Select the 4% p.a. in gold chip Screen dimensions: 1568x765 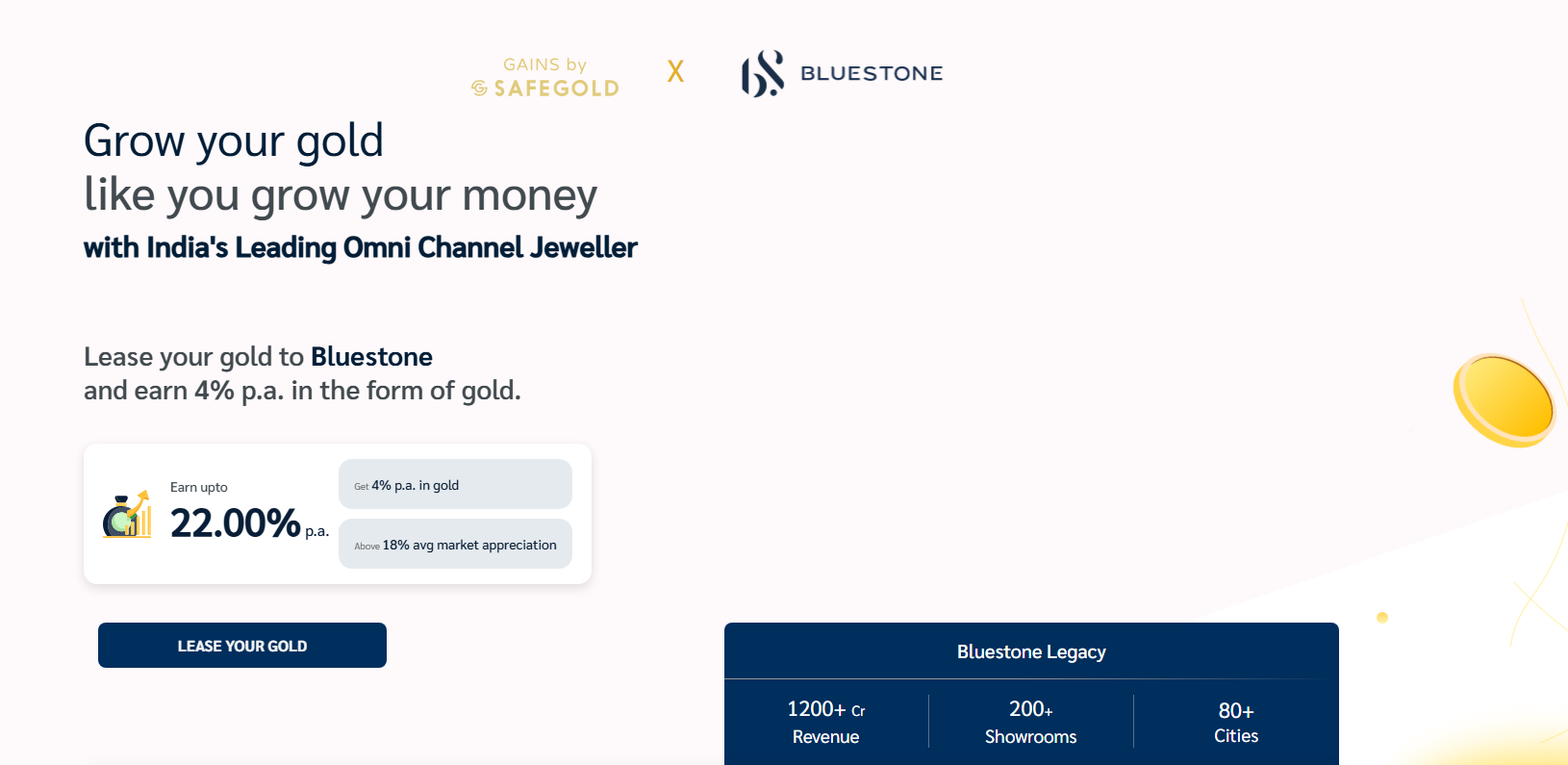click(455, 485)
